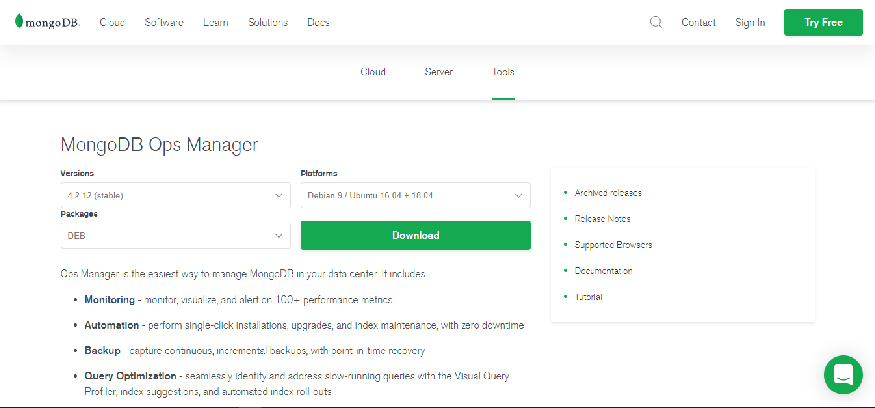Viewport: 875px width, 408px height.
Task: Click the Try Free button
Action: (823, 22)
